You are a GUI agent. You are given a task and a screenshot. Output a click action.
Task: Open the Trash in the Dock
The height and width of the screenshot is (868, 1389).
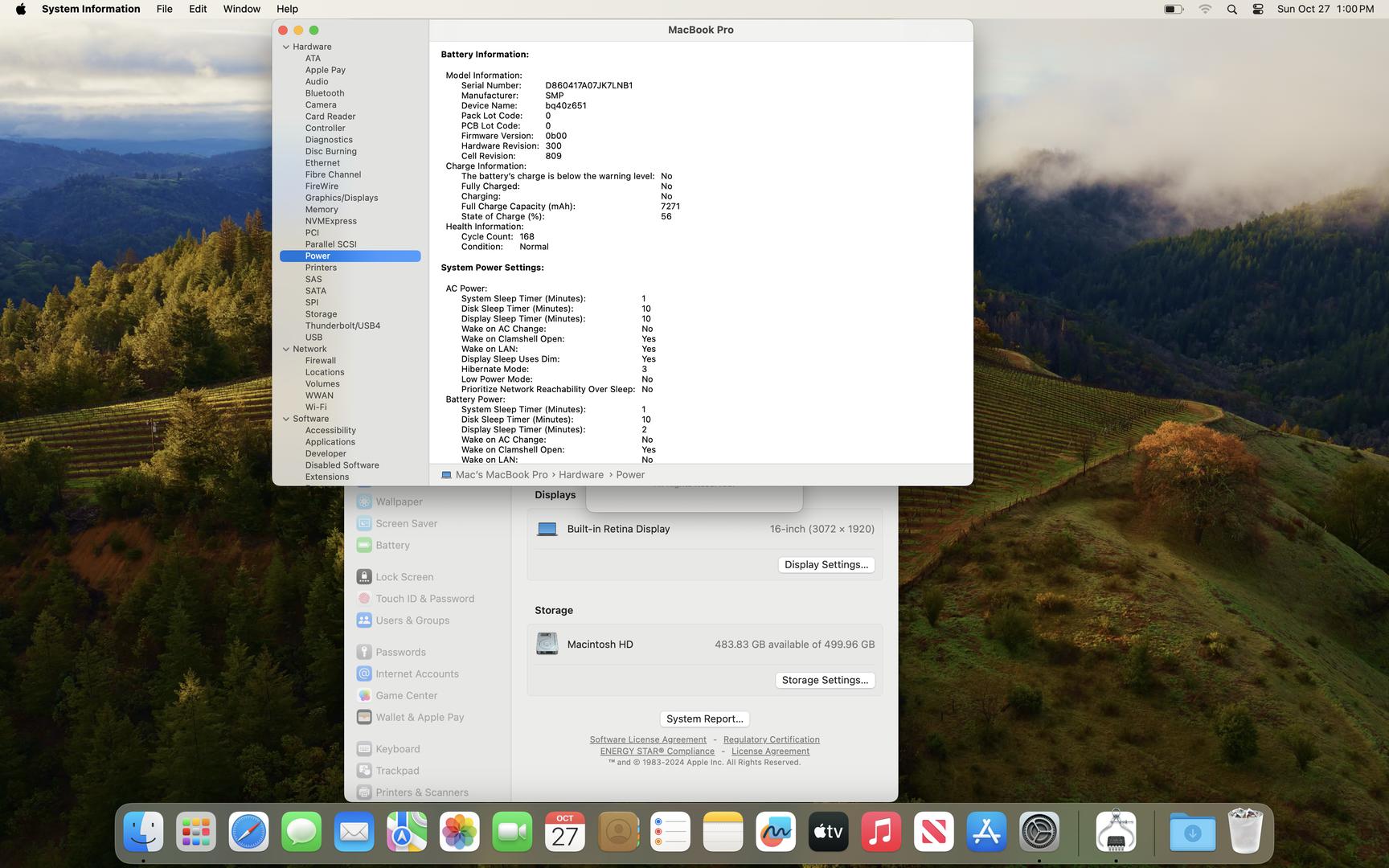1245,832
